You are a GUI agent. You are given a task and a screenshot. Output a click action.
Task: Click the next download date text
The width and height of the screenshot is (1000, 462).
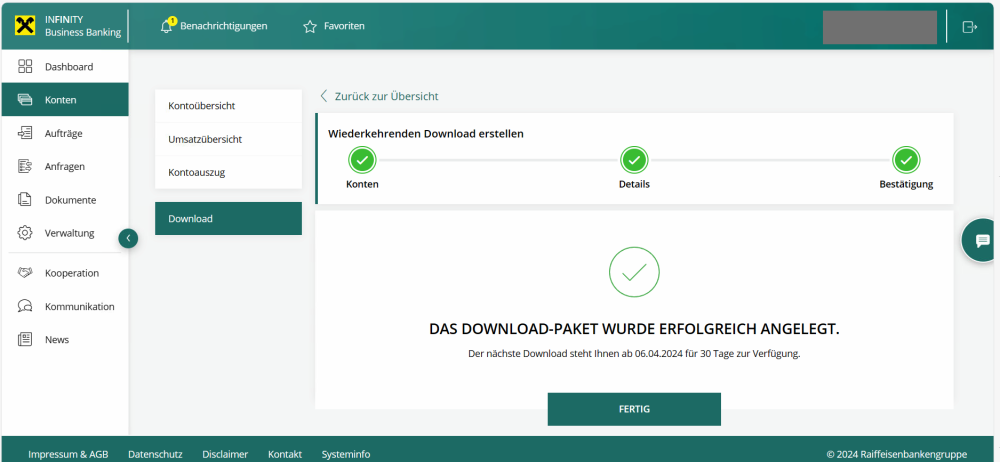pyautogui.click(x=634, y=353)
